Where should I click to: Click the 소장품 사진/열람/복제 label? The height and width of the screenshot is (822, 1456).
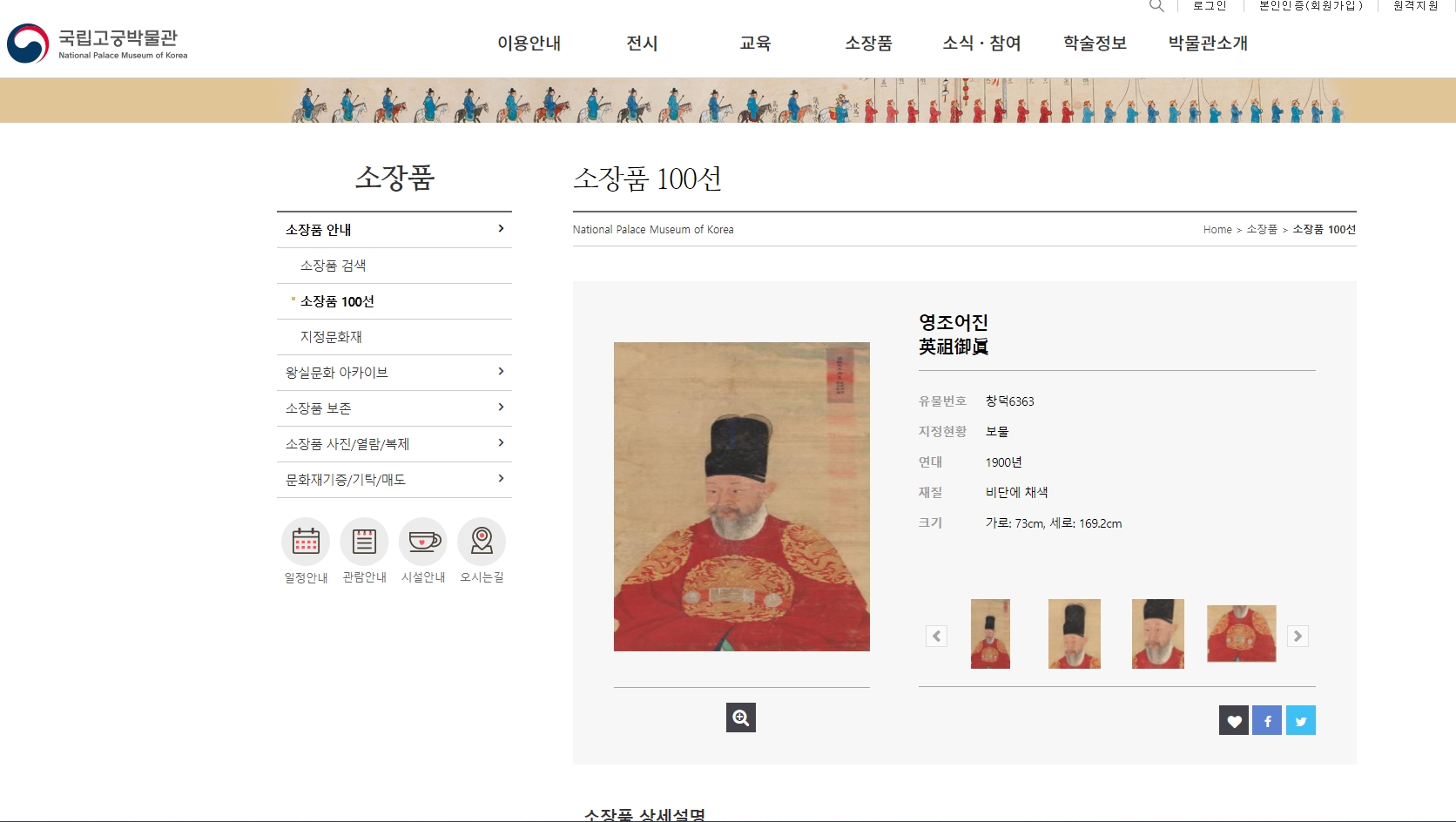click(x=347, y=444)
